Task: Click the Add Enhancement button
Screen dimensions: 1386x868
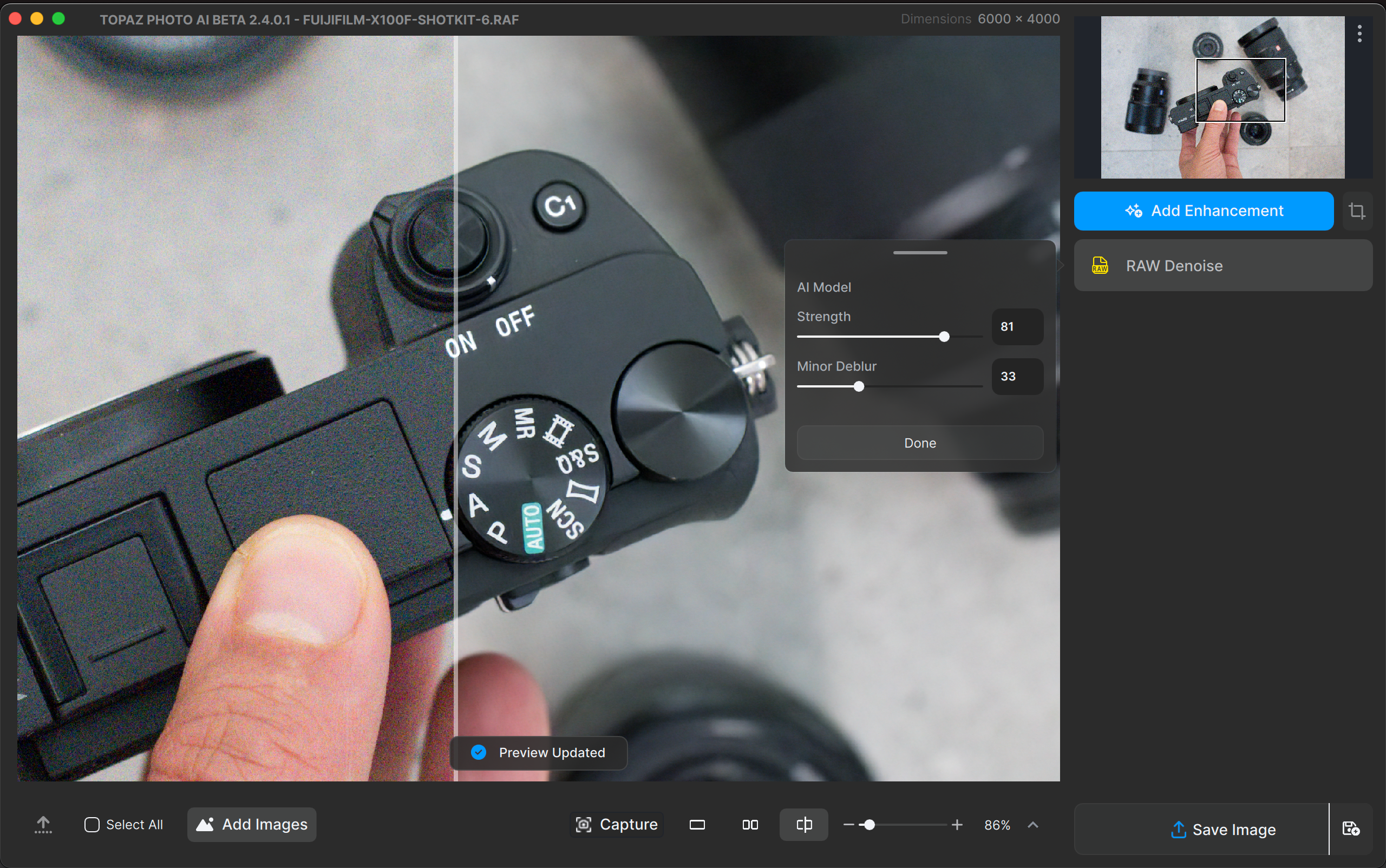Action: pos(1204,211)
